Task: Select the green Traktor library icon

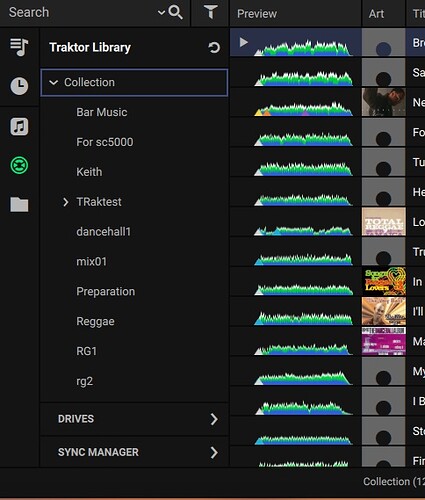Action: pyautogui.click(x=19, y=165)
